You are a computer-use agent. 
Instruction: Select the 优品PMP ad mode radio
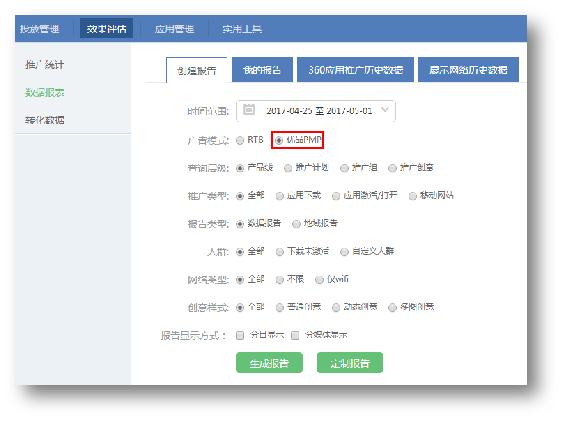pos(279,140)
